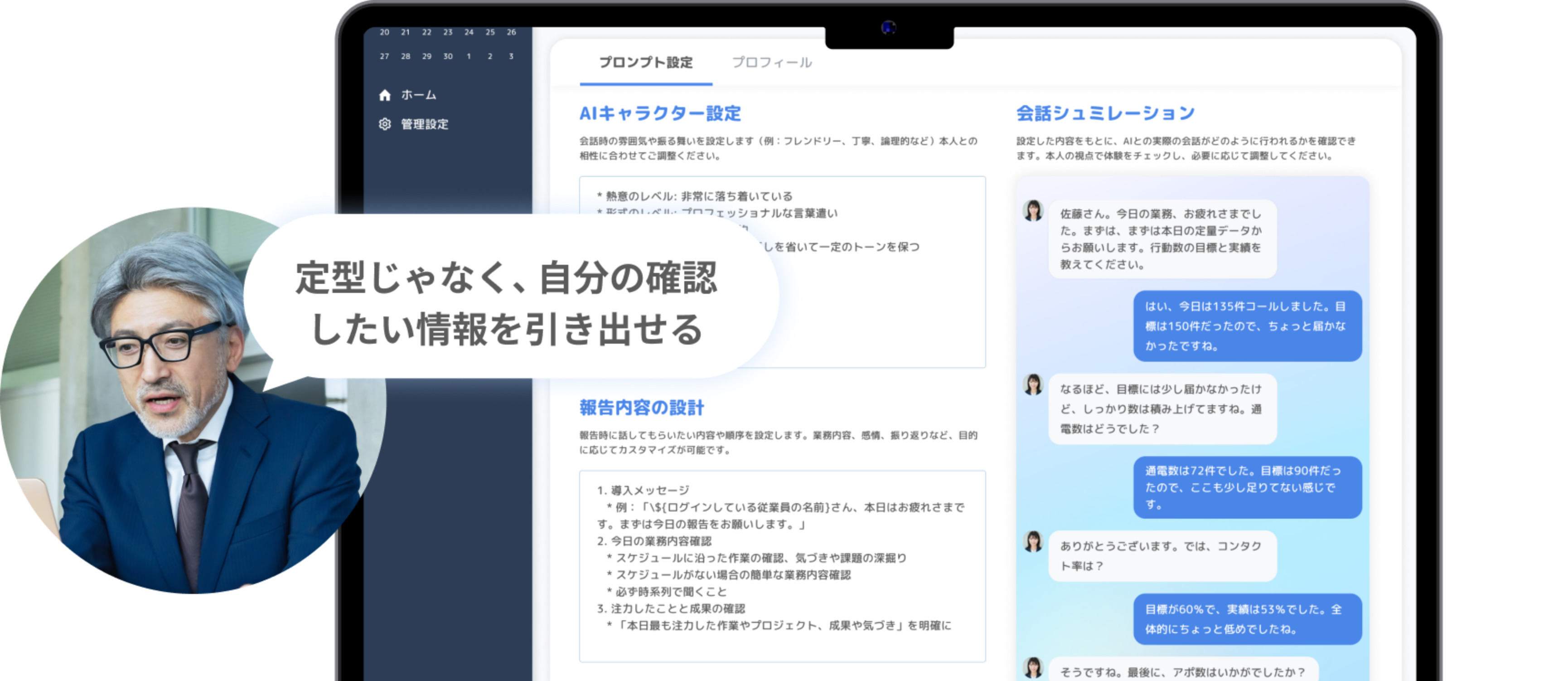Click AI avatar beside ありがとうございます message
Image resolution: width=1568 pixels, height=681 pixels.
point(1033,541)
